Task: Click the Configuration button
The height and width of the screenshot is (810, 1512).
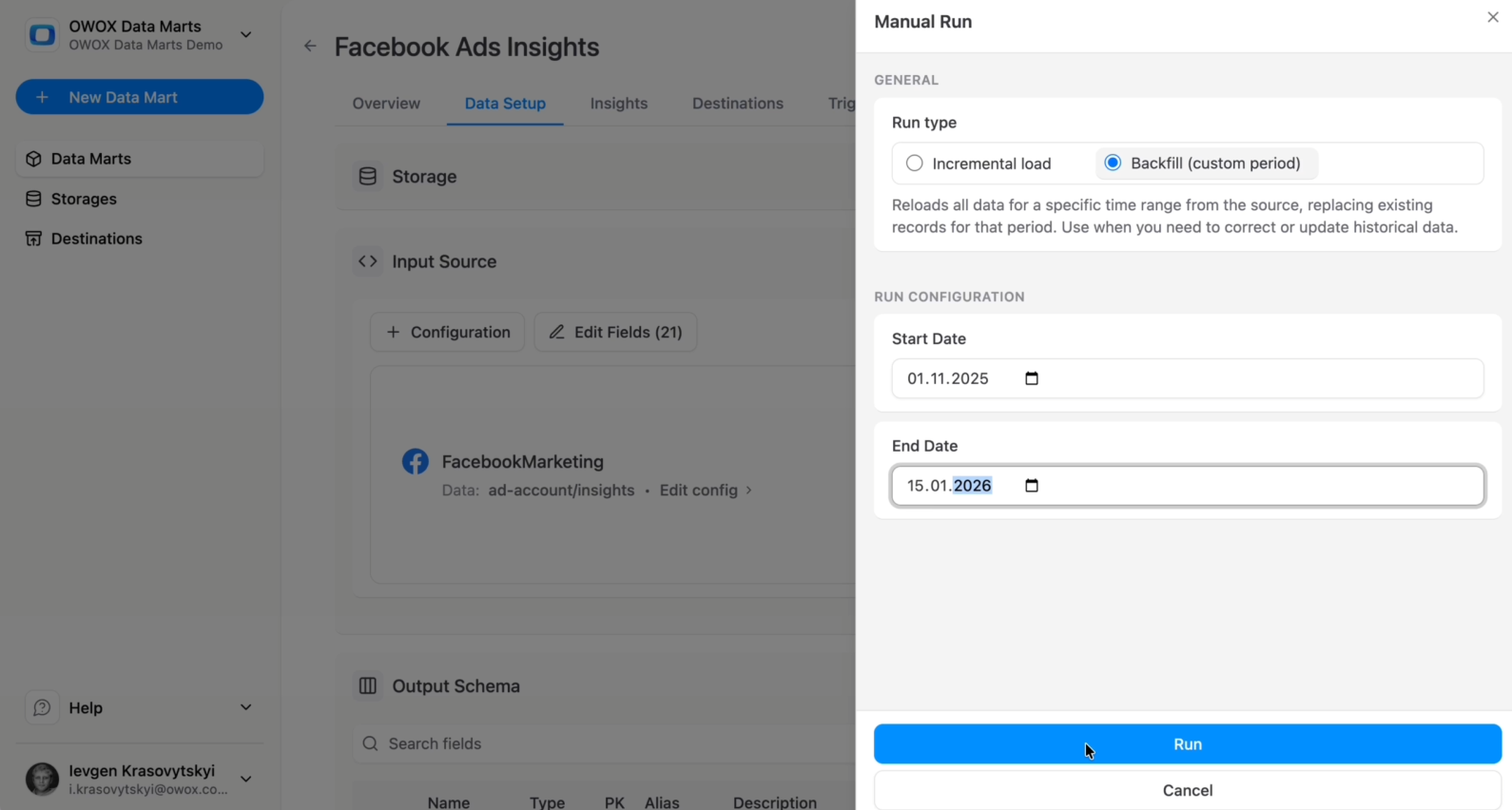Action: (448, 332)
